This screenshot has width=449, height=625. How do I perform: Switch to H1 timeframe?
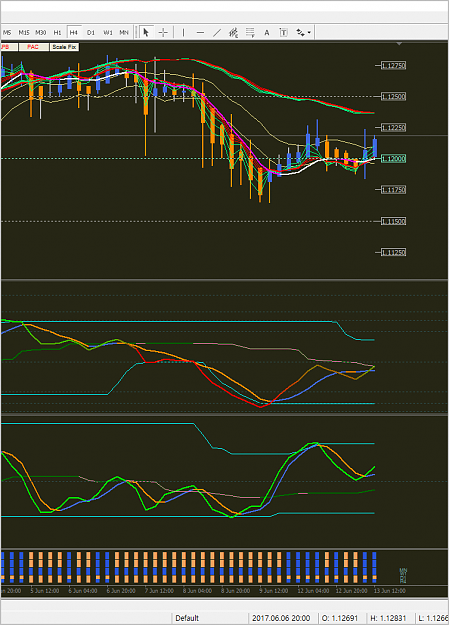57,32
